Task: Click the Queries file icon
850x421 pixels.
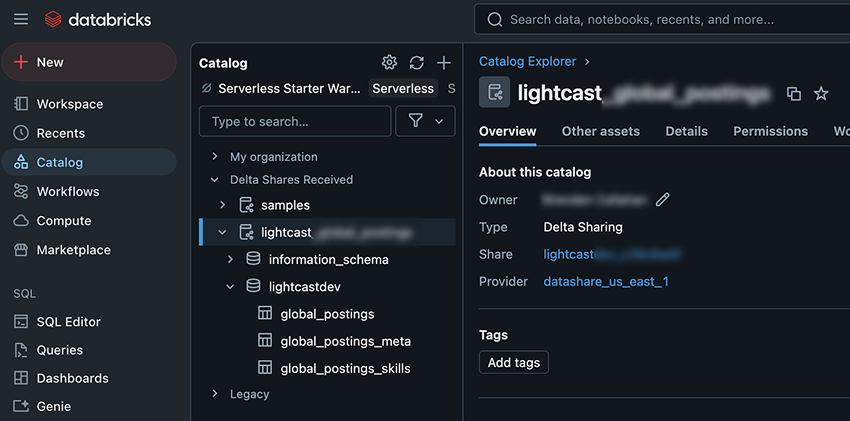Action: (21, 350)
